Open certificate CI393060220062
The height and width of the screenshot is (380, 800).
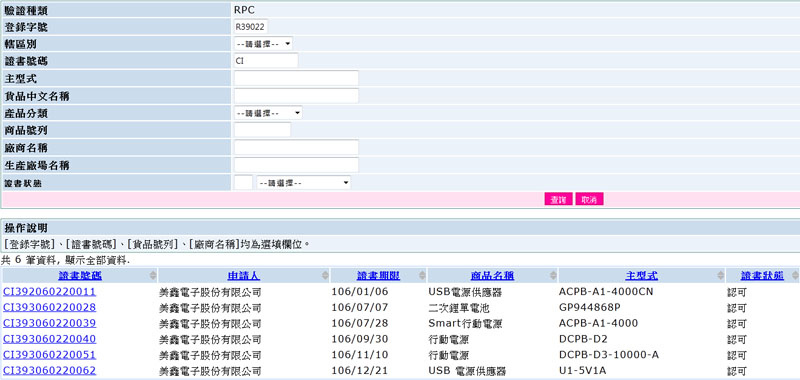[49, 371]
